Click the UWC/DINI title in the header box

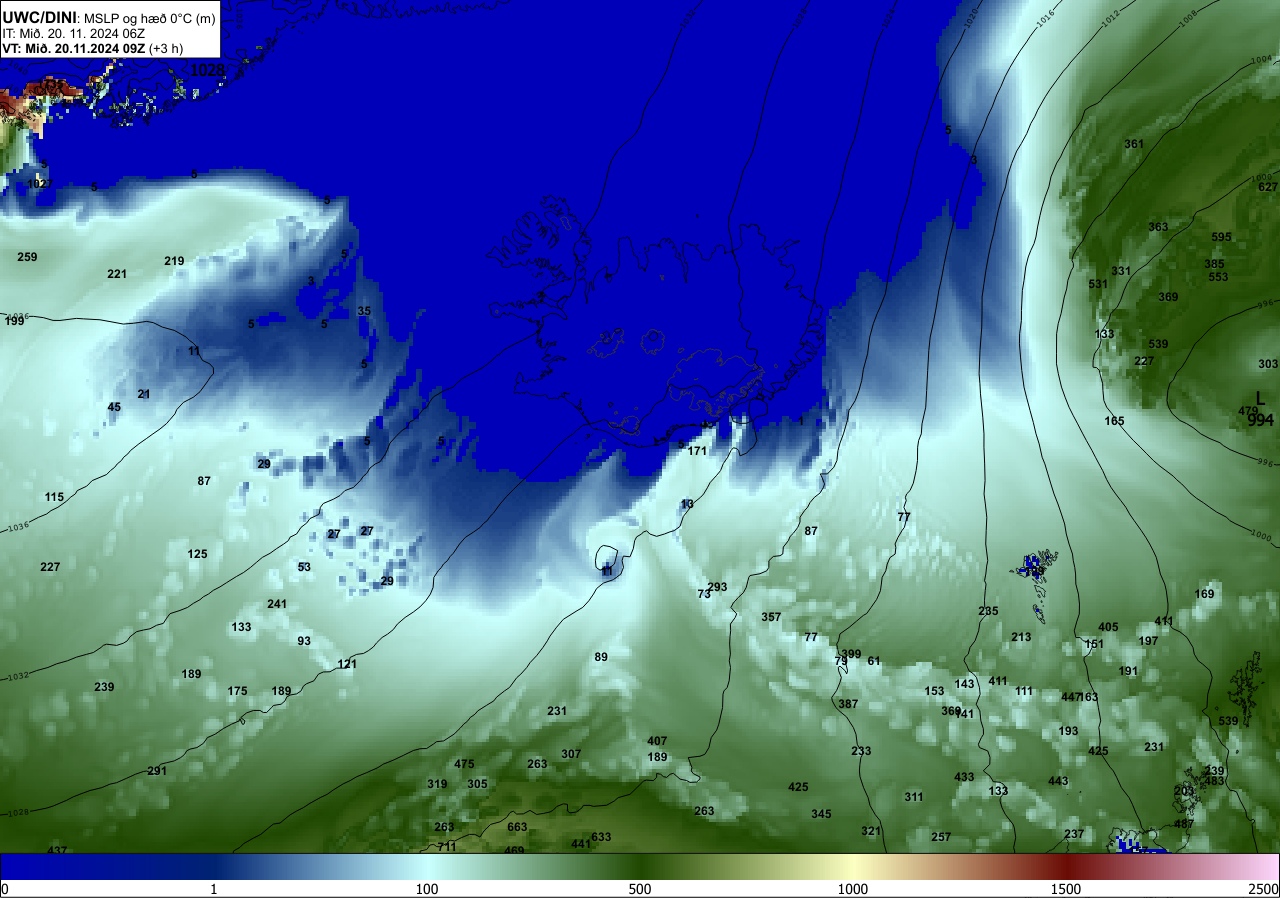[x=39, y=17]
